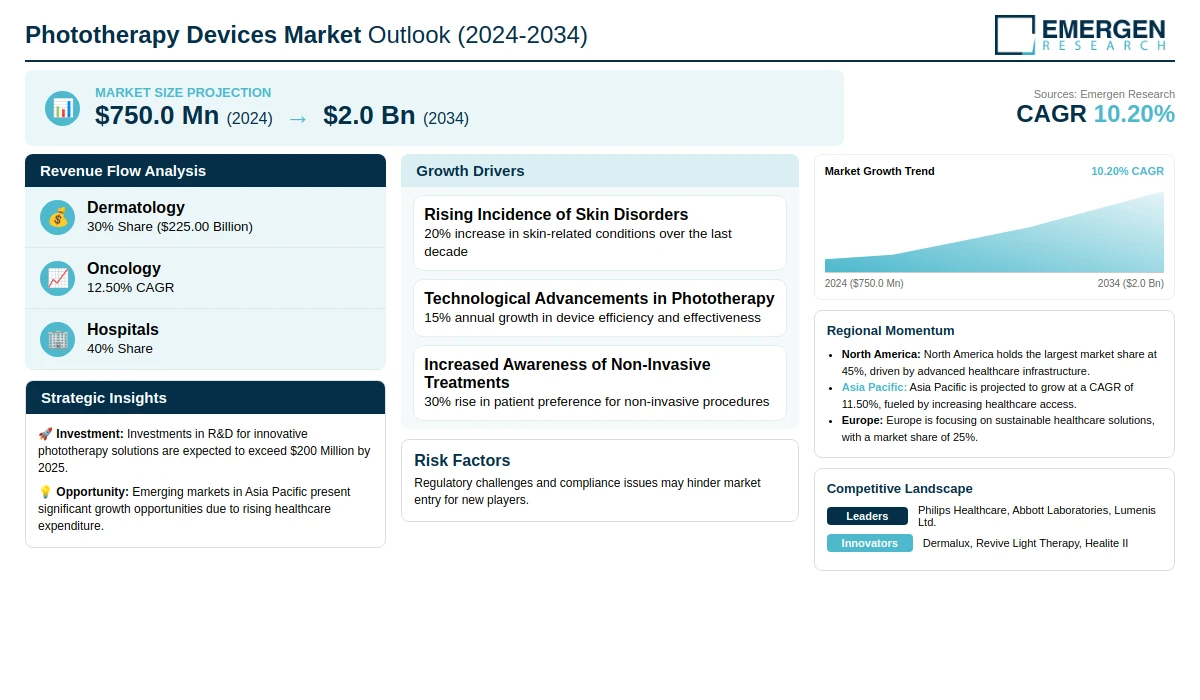Select Technological Advancements in Phototherapy card

pos(599,308)
